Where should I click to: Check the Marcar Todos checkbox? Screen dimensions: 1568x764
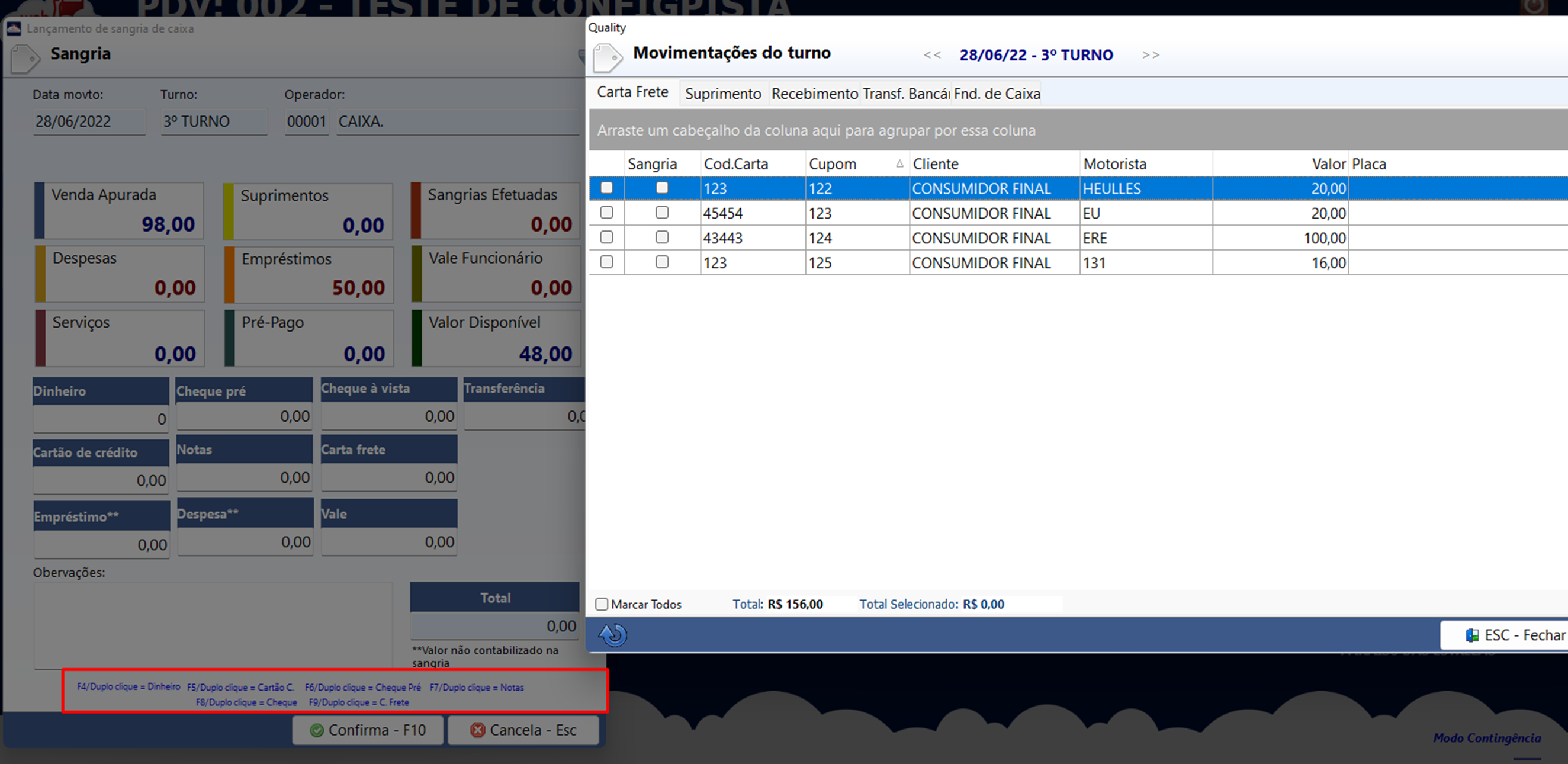pos(602,604)
